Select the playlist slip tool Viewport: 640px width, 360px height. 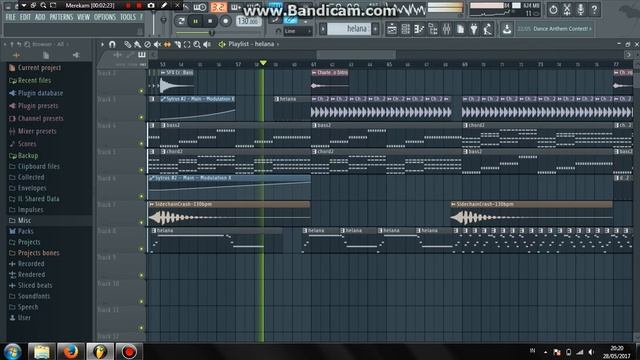[x=167, y=44]
